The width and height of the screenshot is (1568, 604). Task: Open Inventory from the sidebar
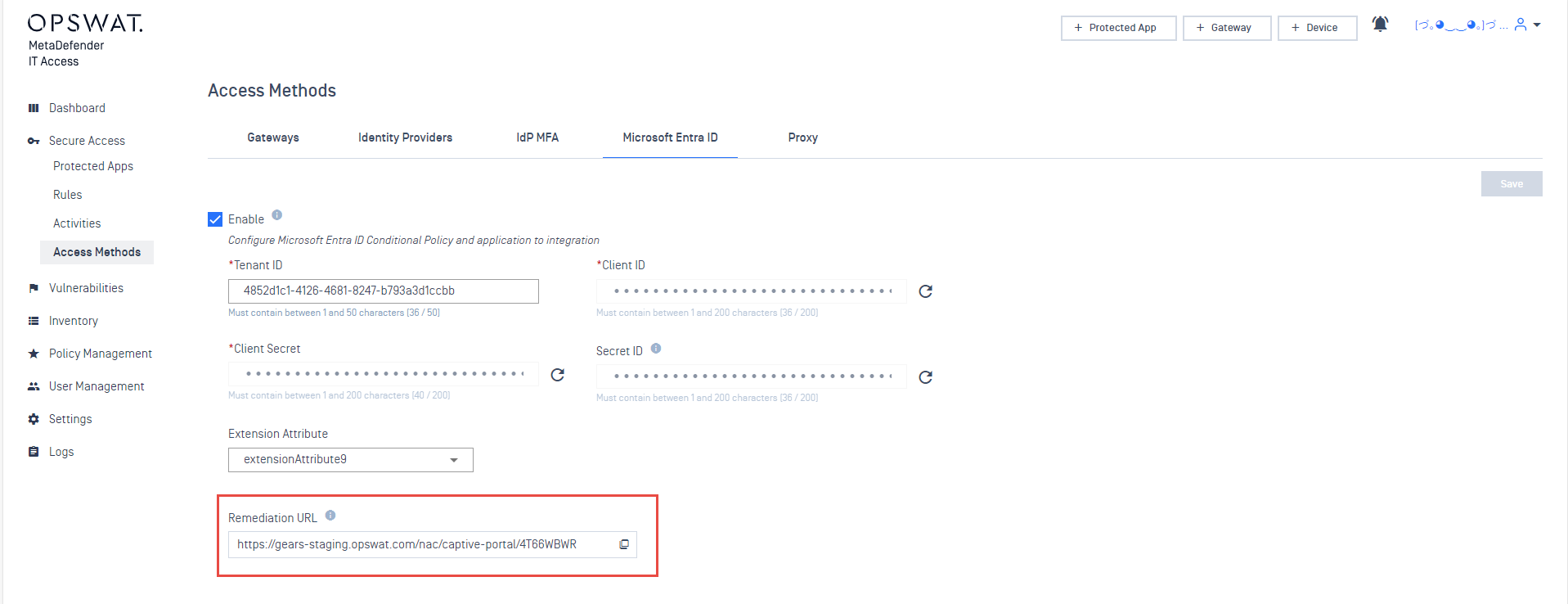point(74,321)
